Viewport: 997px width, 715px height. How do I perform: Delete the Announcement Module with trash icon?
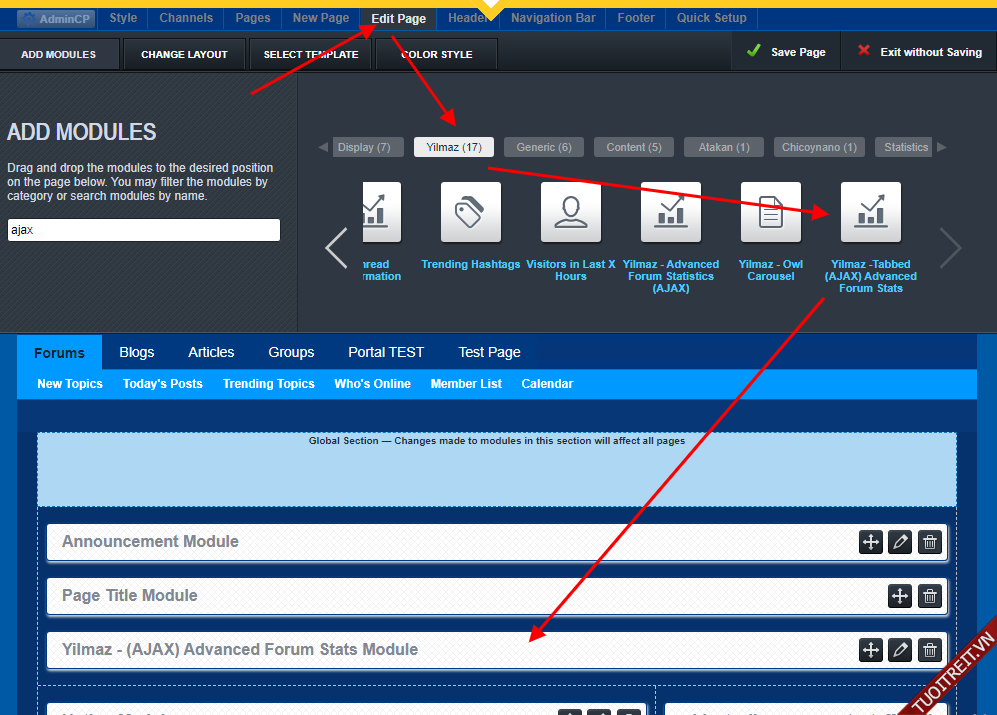coord(930,542)
